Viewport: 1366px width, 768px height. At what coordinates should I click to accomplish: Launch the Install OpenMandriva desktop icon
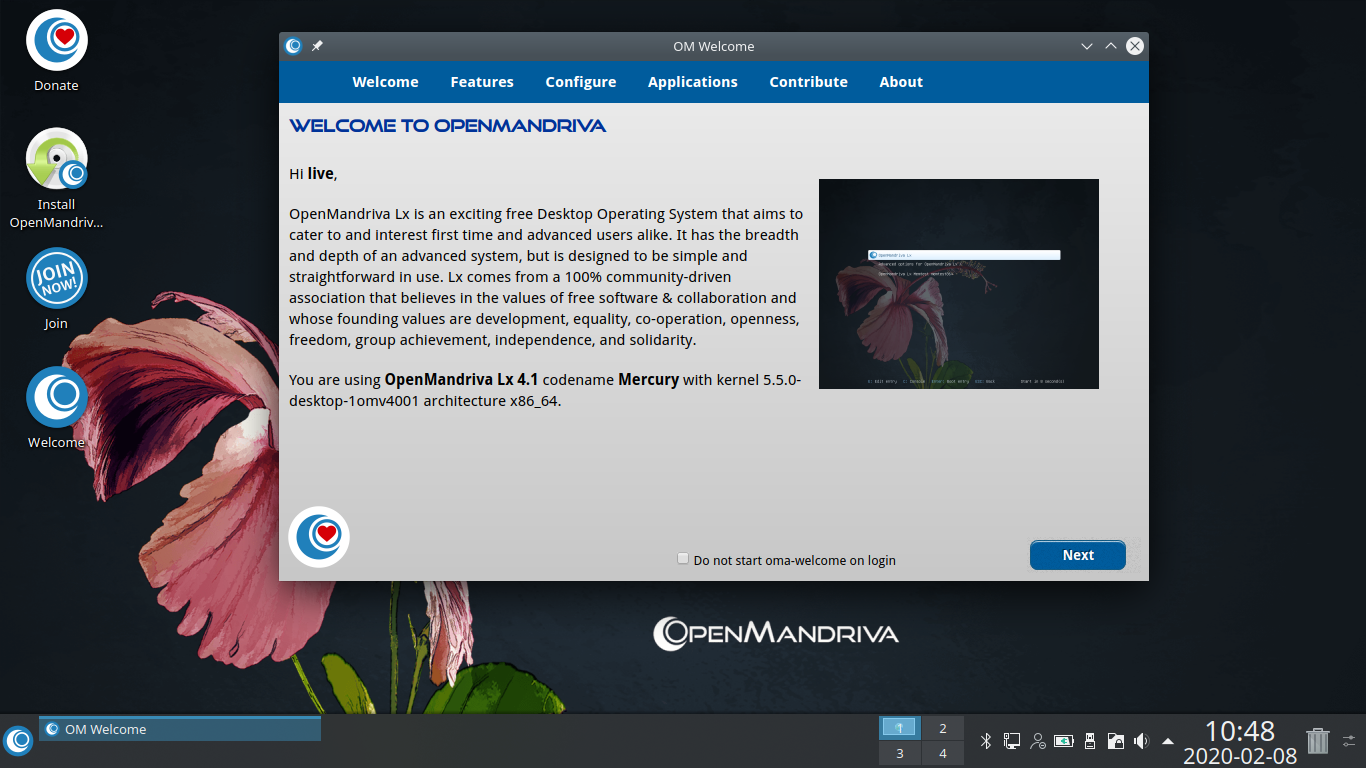pyautogui.click(x=56, y=178)
